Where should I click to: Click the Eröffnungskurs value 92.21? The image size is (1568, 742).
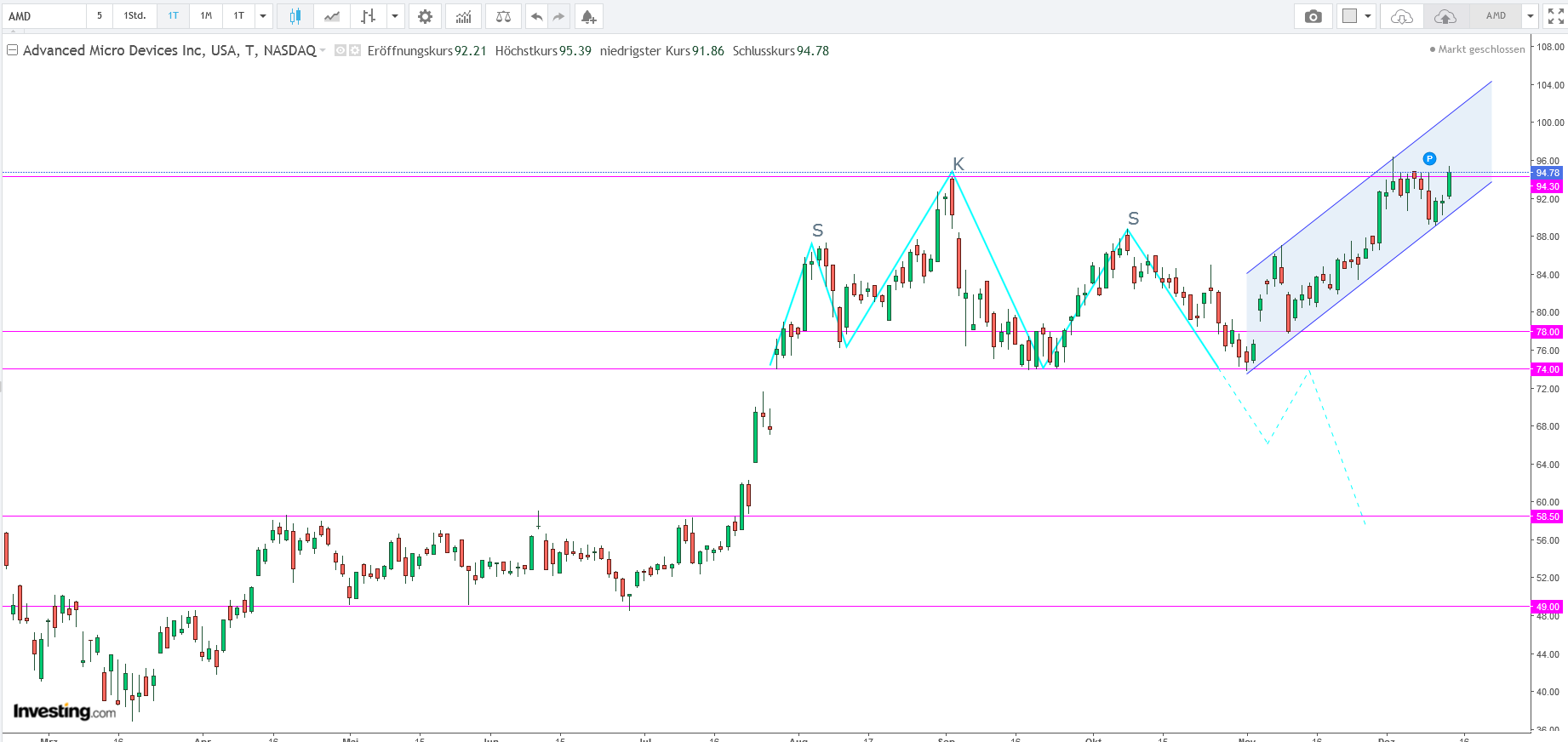pyautogui.click(x=471, y=51)
